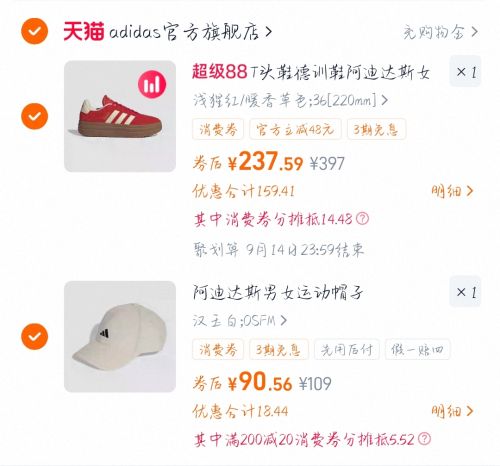Uncheck the white cap item checkbox
The image size is (500, 466).
(34, 337)
